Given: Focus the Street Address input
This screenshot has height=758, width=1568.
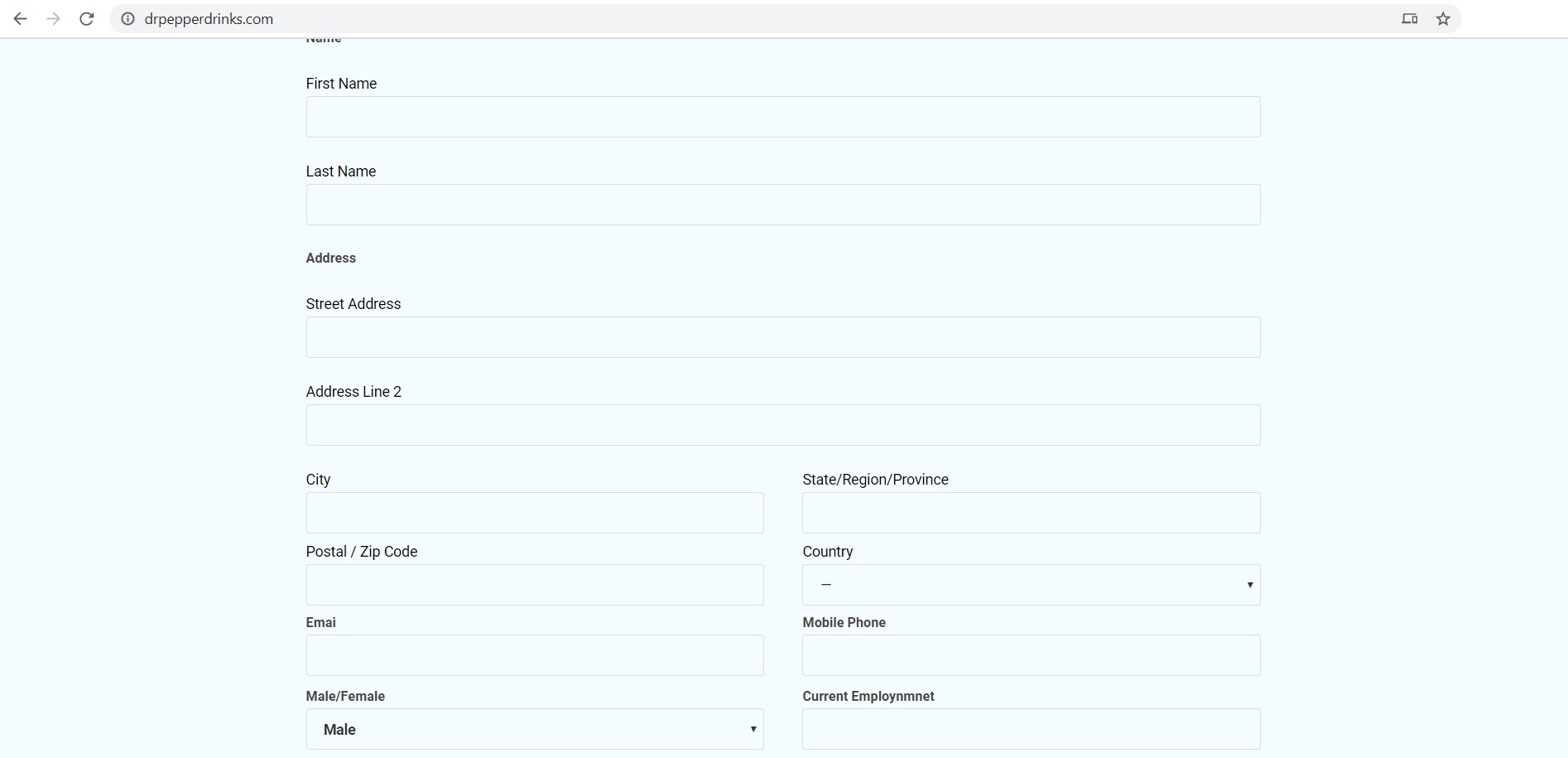Looking at the screenshot, I should click(x=783, y=337).
